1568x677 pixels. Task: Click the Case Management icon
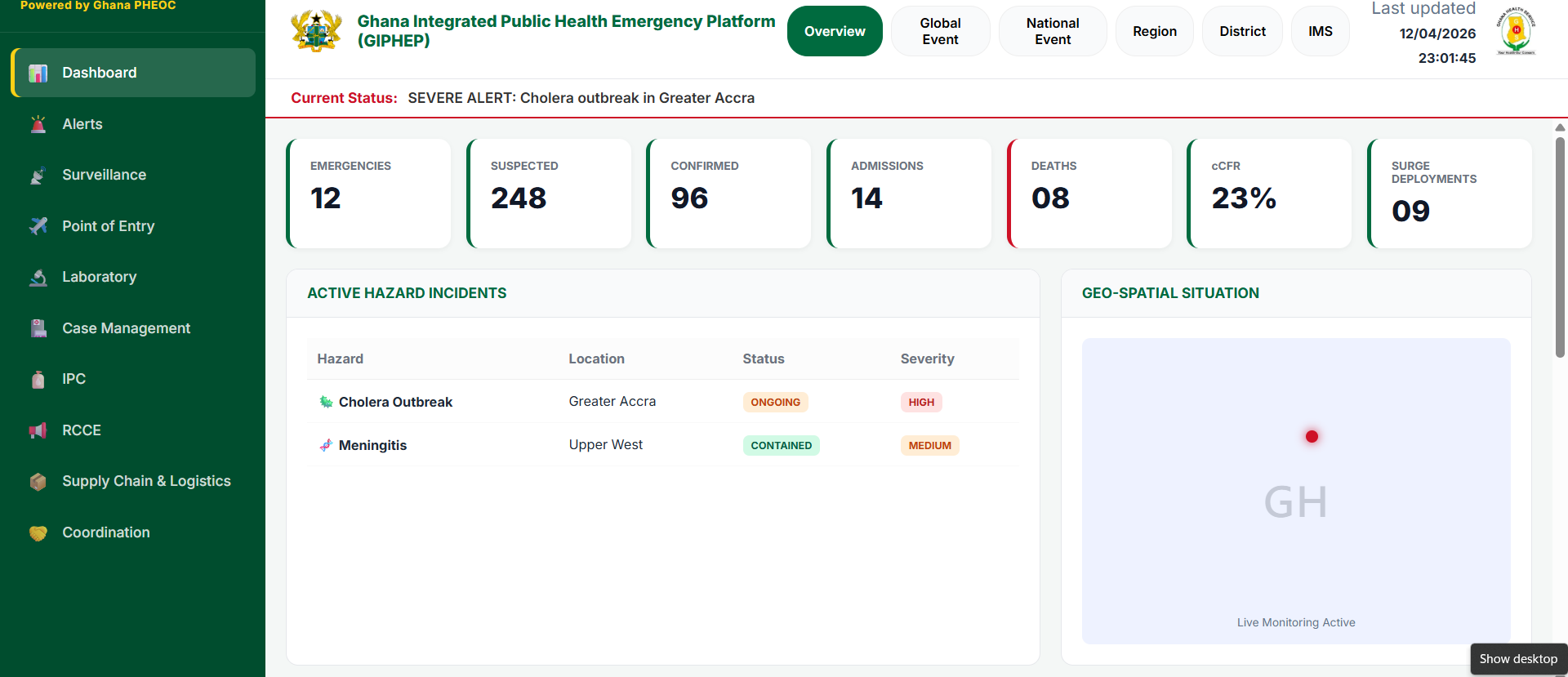(38, 328)
